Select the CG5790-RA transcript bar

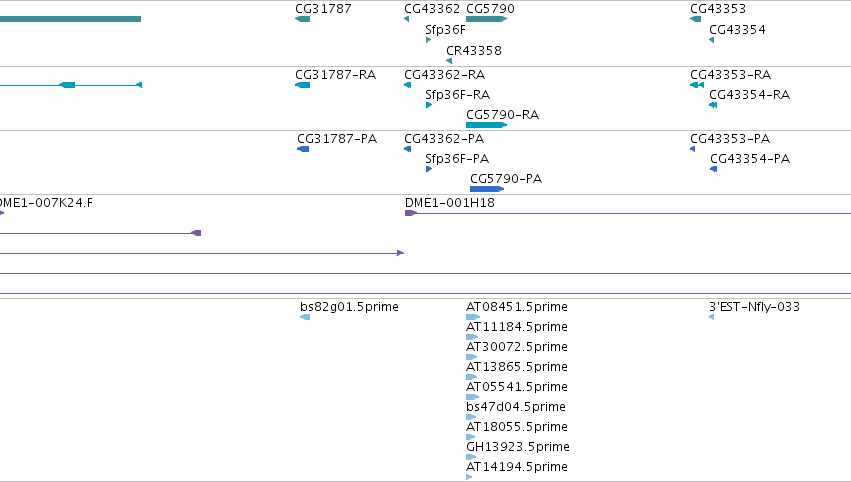[x=486, y=125]
